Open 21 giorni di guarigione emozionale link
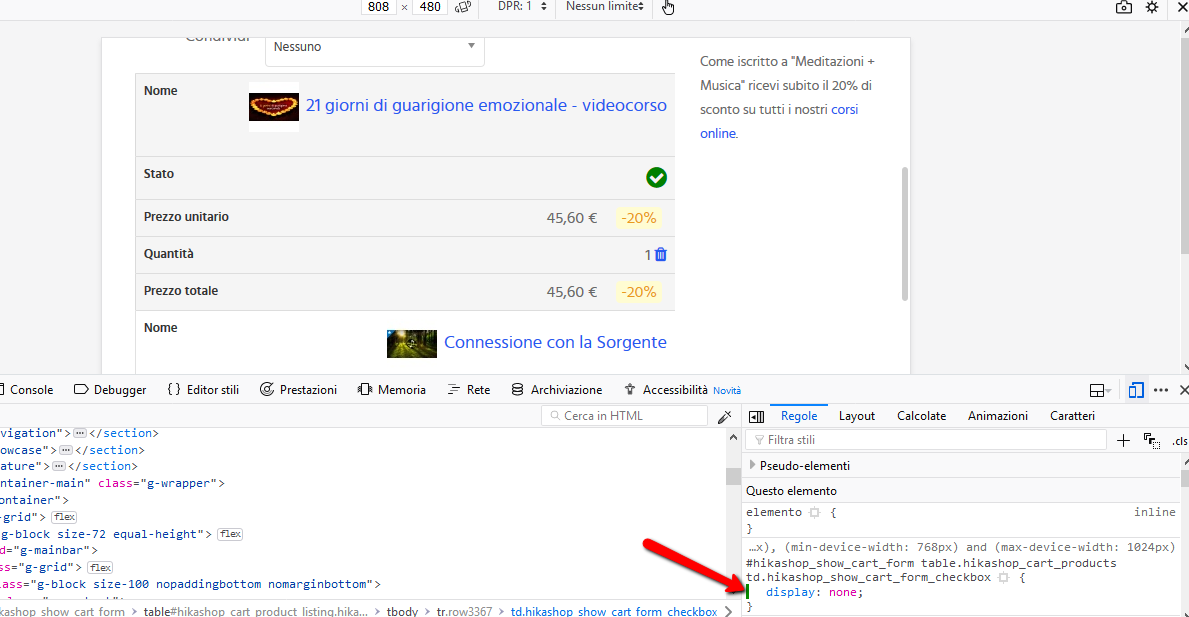The image size is (1189, 617). [486, 106]
